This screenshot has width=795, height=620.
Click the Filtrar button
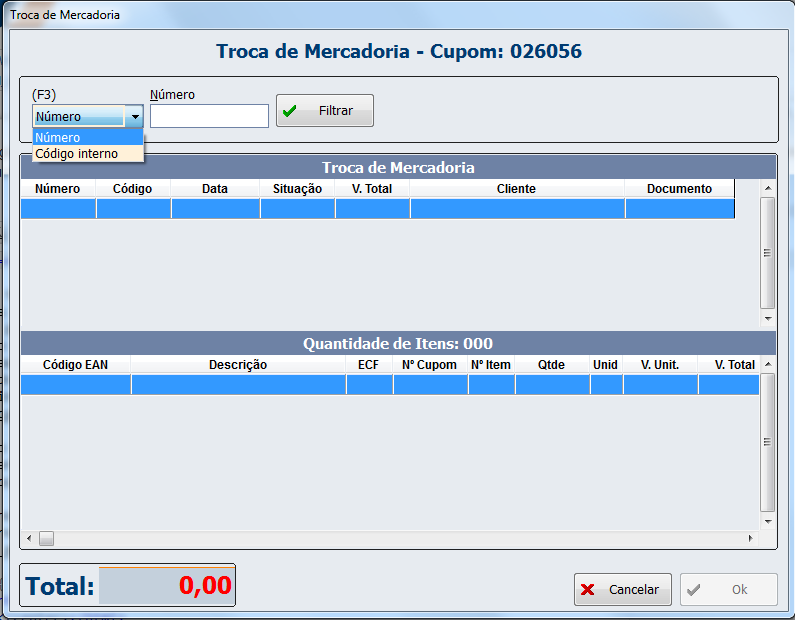pyautogui.click(x=325, y=111)
